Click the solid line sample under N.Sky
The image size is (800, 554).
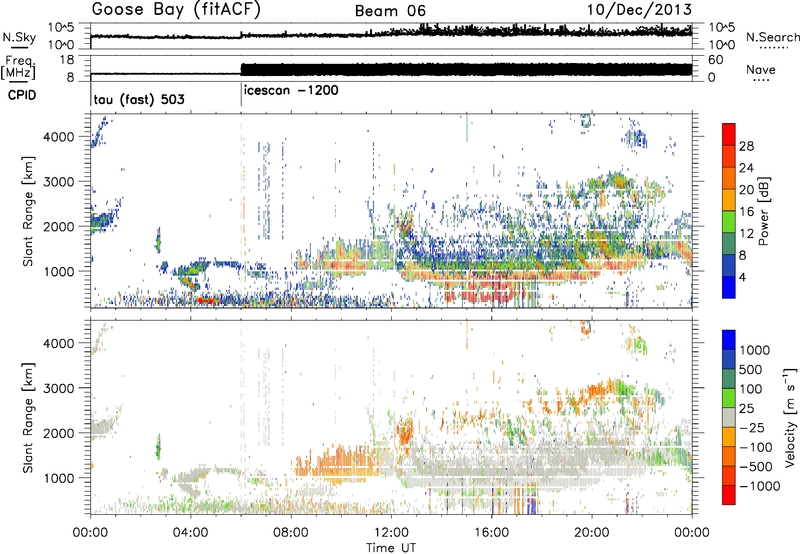click(19, 47)
